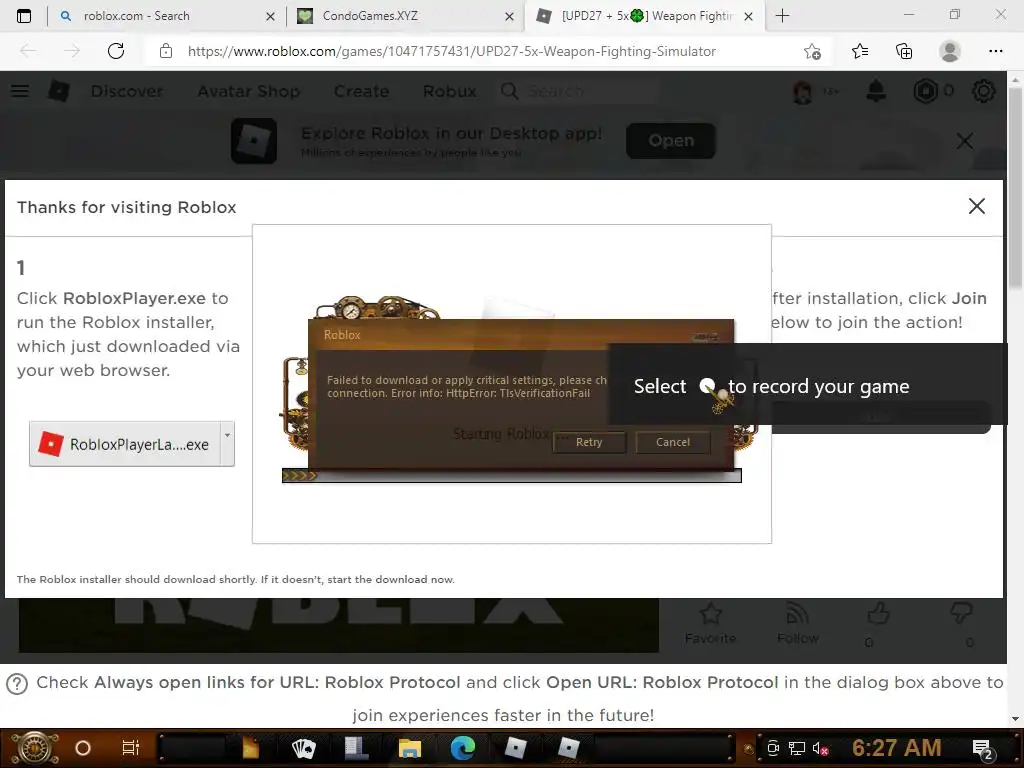The image size is (1024, 768).
Task: Click the browser tab actions icon
Action: coord(24,16)
